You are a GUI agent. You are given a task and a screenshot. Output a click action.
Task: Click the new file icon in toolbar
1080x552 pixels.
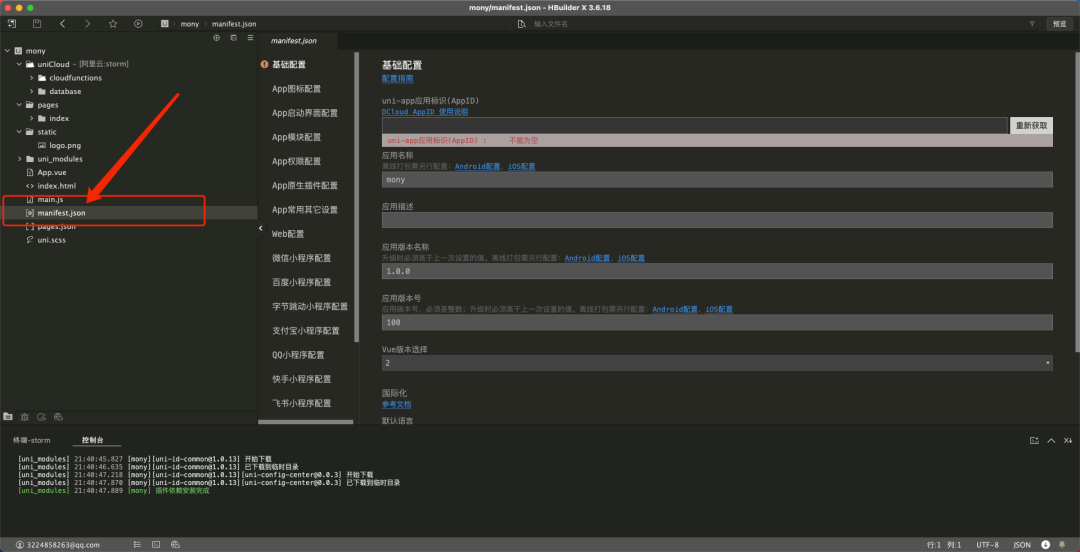(x=12, y=23)
